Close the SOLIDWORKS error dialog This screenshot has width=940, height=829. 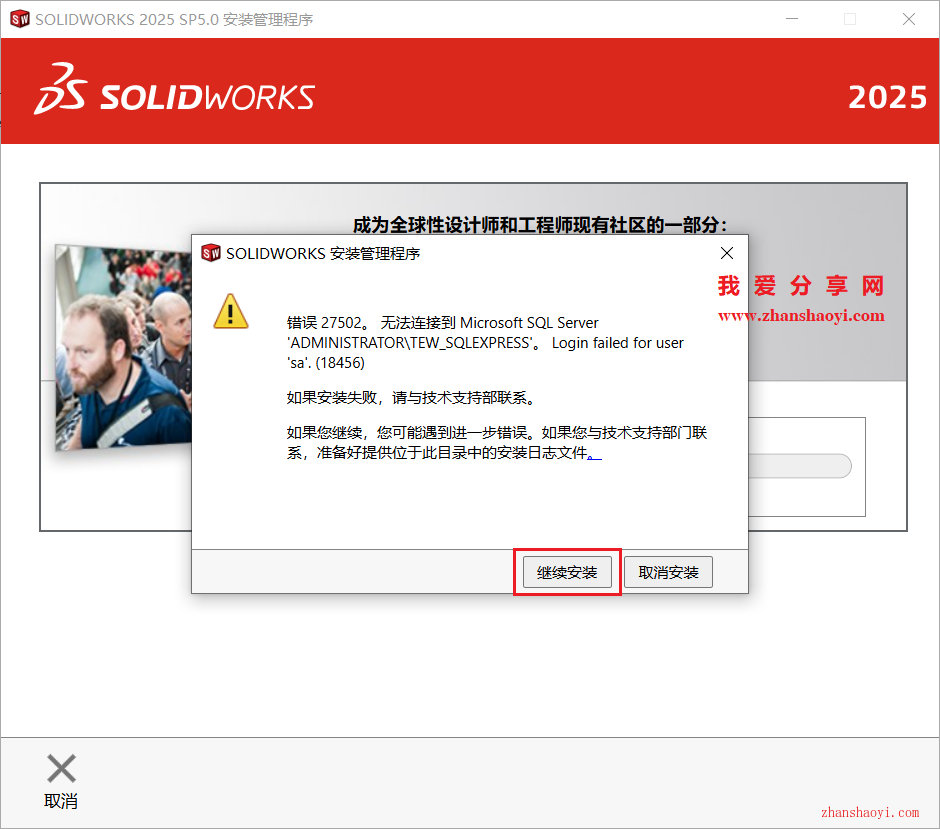(727, 254)
